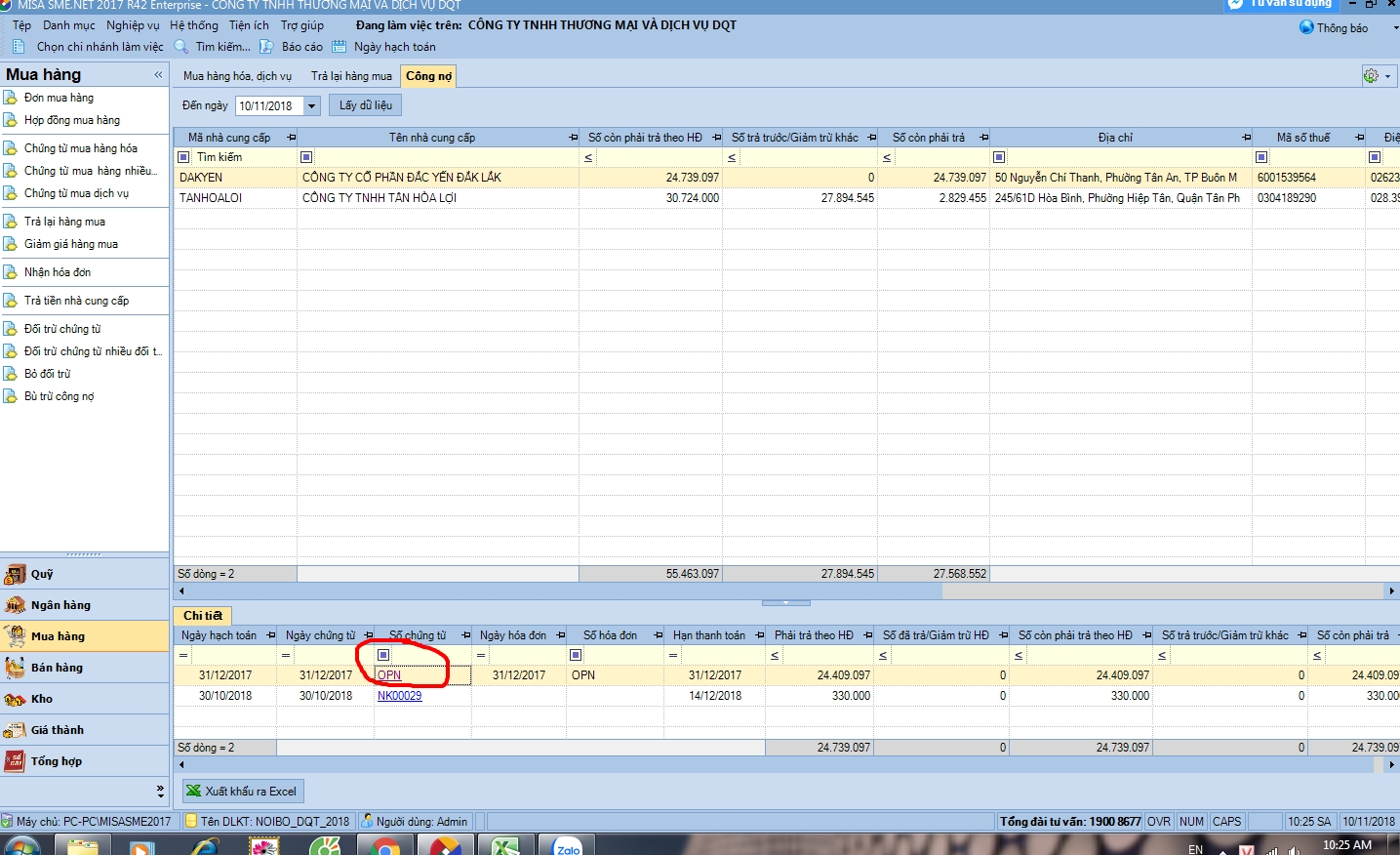1400x855 pixels.
Task: Click the Đến ngày date field
Action: tap(269, 105)
